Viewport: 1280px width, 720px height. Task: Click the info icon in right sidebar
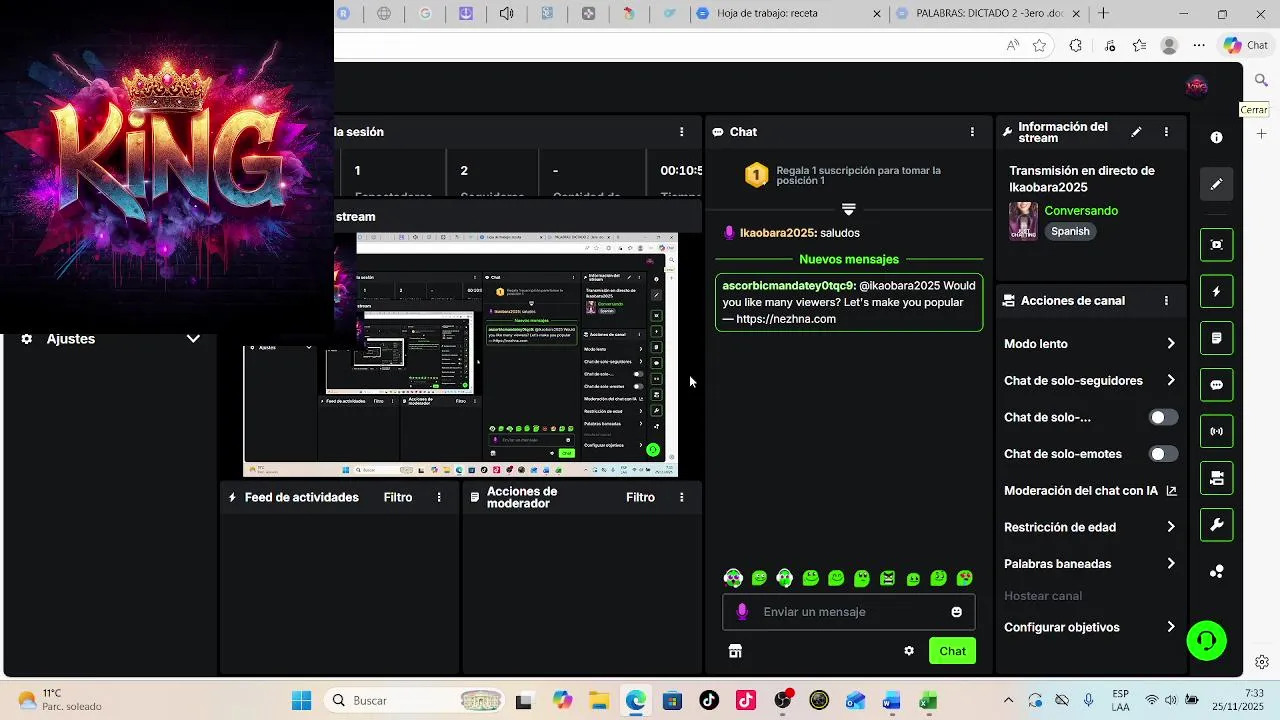click(1217, 138)
